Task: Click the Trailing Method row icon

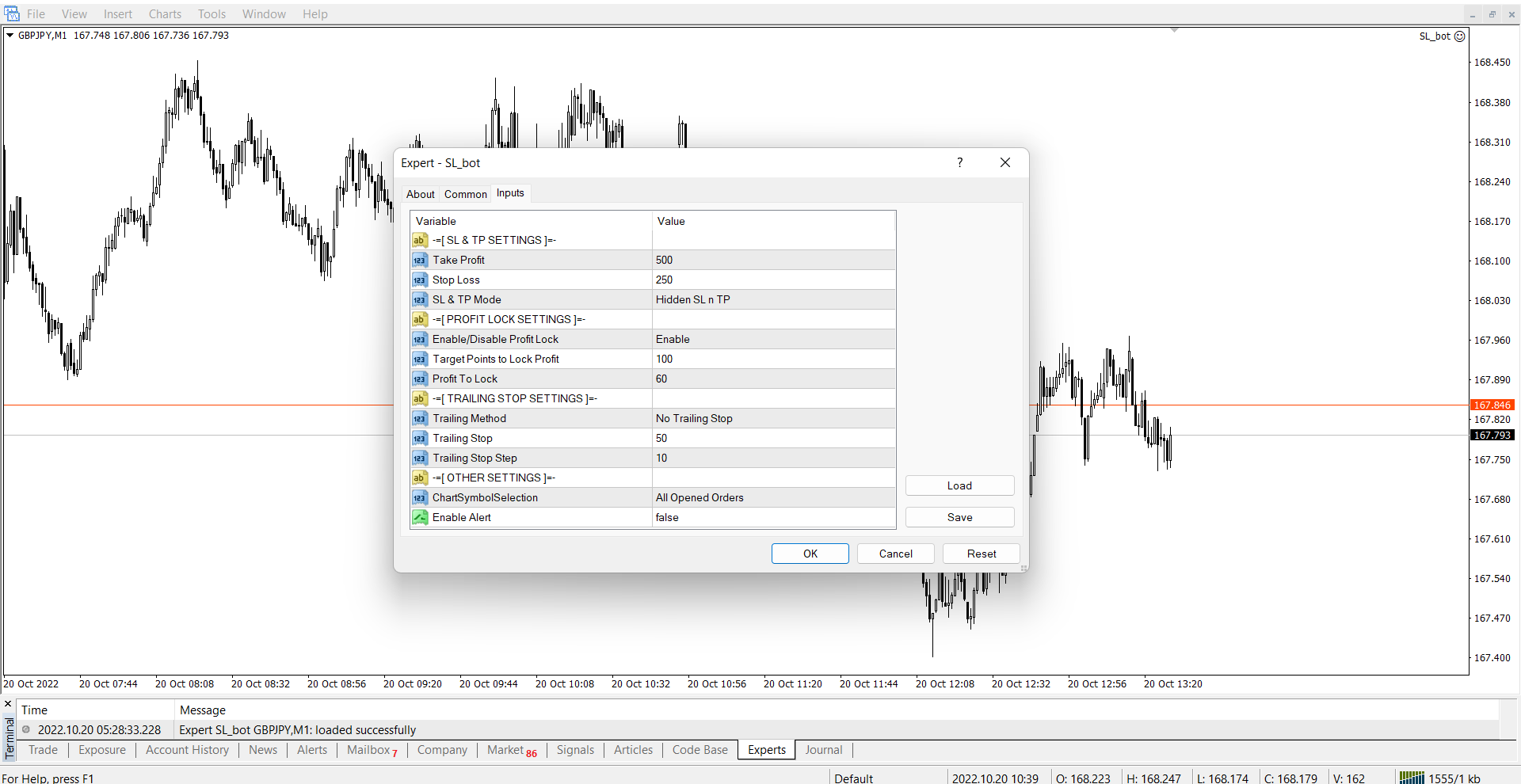Action: [x=420, y=418]
